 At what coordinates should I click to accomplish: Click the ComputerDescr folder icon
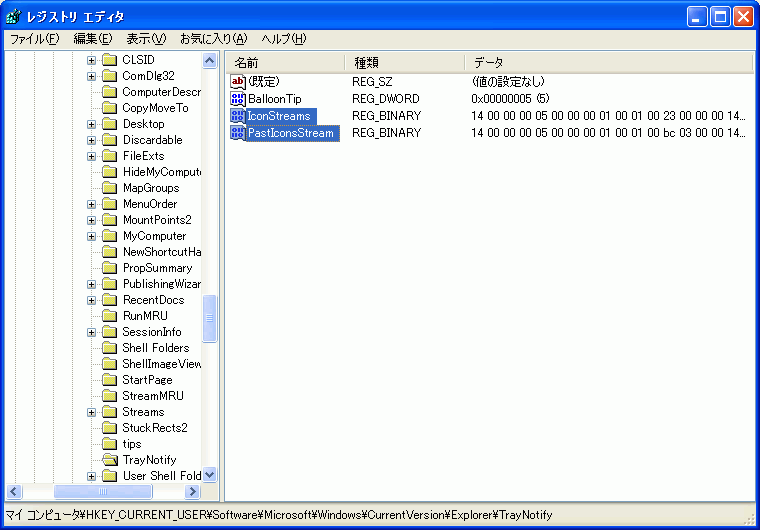[x=110, y=92]
